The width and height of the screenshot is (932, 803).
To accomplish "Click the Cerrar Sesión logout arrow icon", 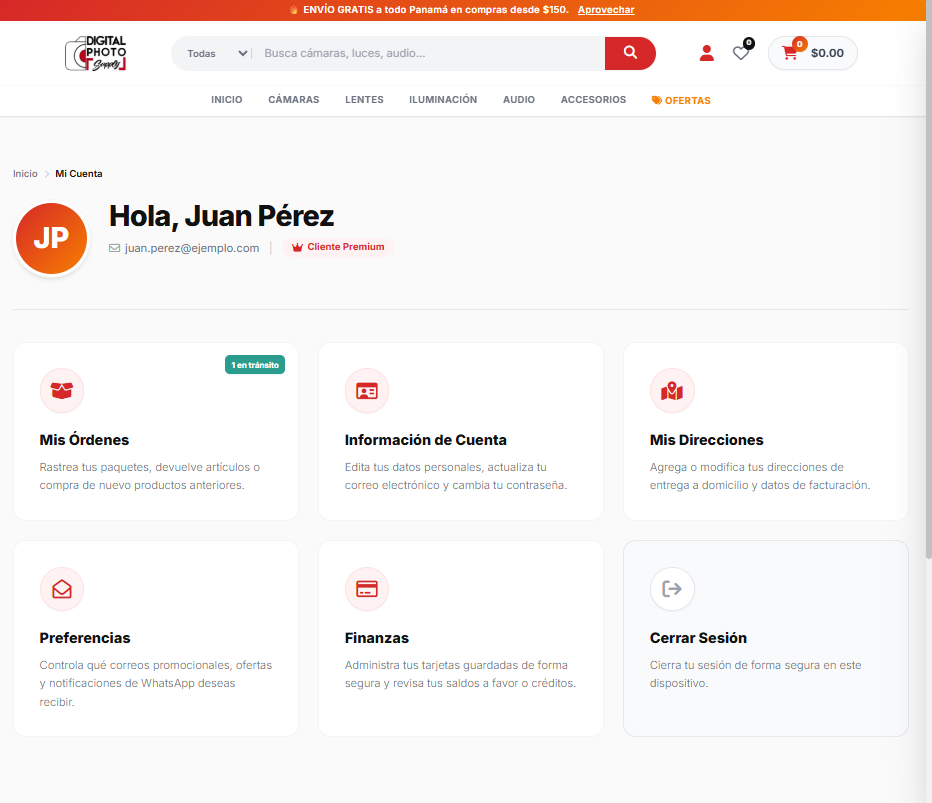I will coord(672,589).
